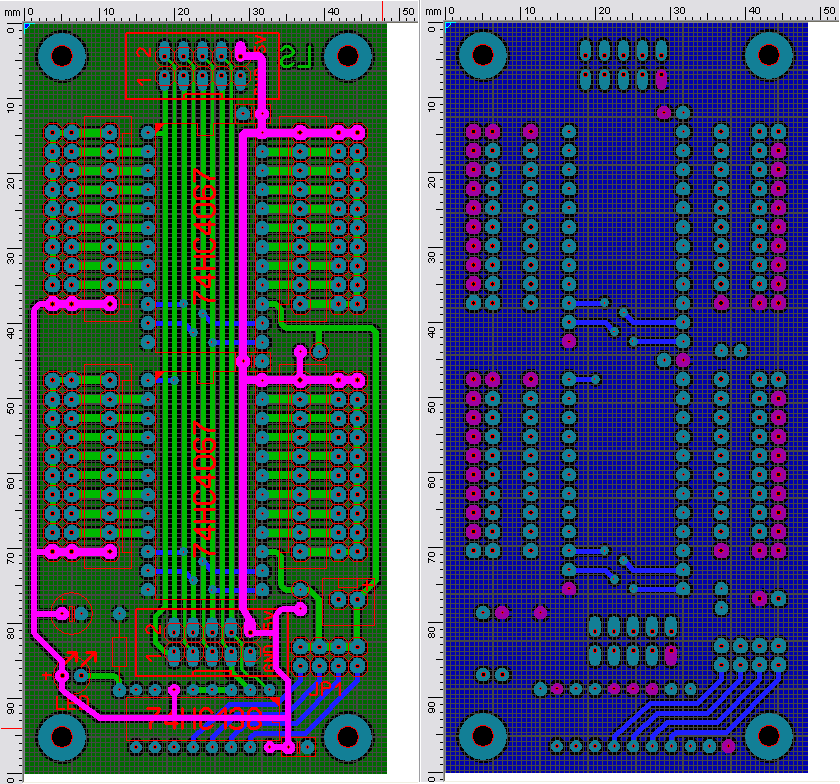Click the GND label beside the bottom connector
The width and height of the screenshot is (840, 784).
coord(269,660)
